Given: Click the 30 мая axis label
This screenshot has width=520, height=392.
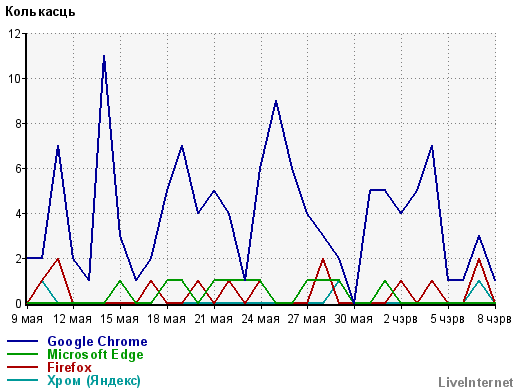Looking at the screenshot, I should click(x=354, y=319).
